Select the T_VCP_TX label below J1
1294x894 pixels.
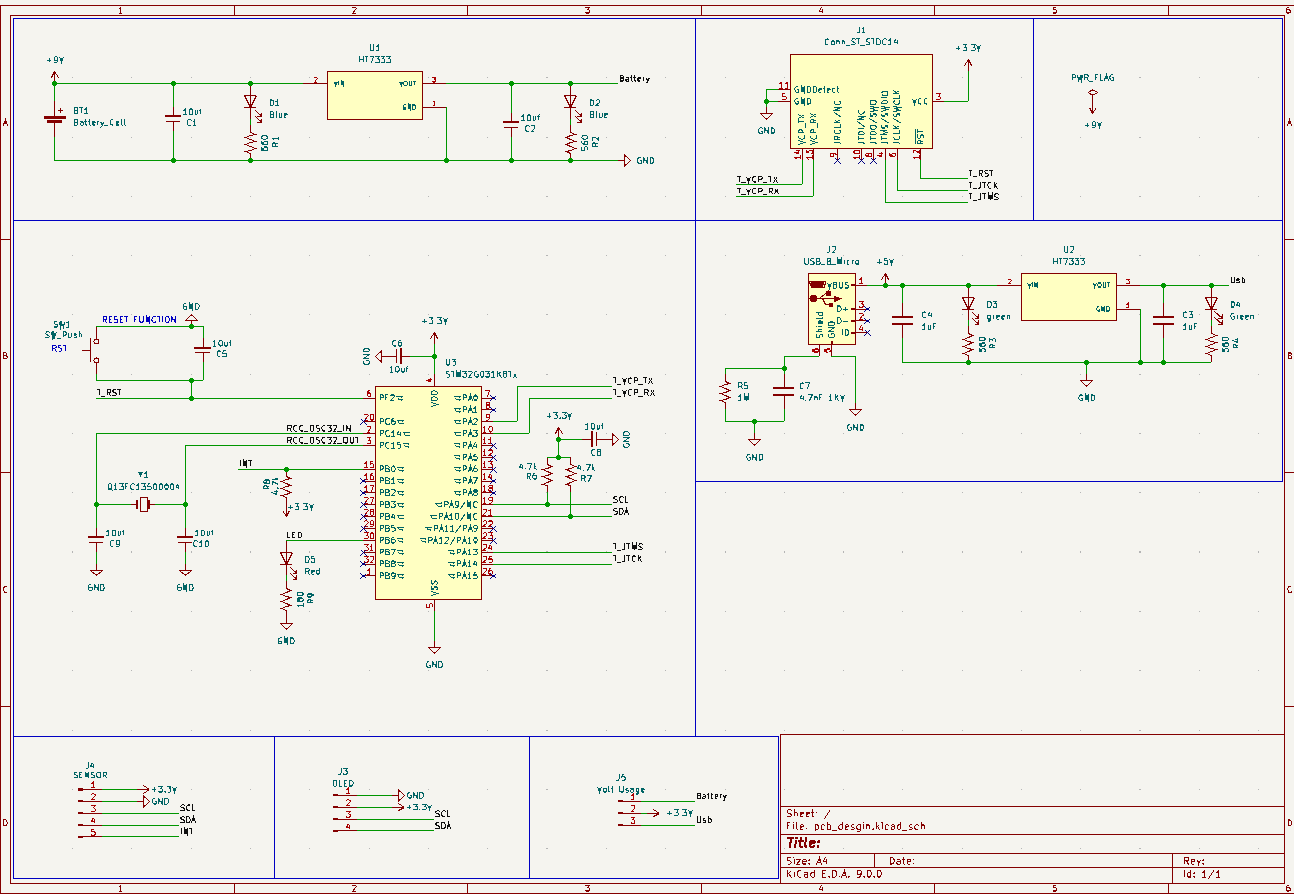point(757,179)
